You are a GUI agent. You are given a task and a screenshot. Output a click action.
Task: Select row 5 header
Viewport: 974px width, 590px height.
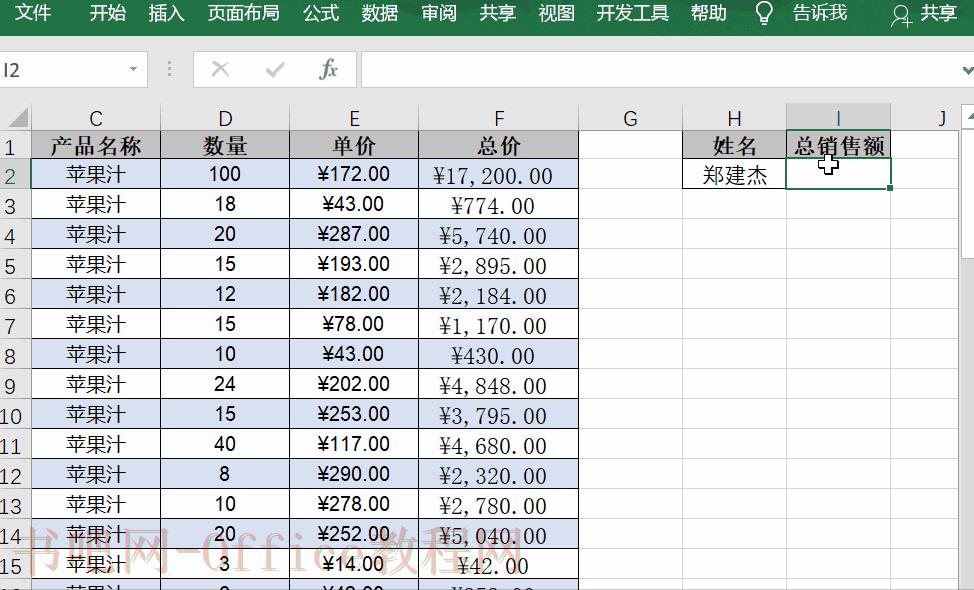click(15, 266)
